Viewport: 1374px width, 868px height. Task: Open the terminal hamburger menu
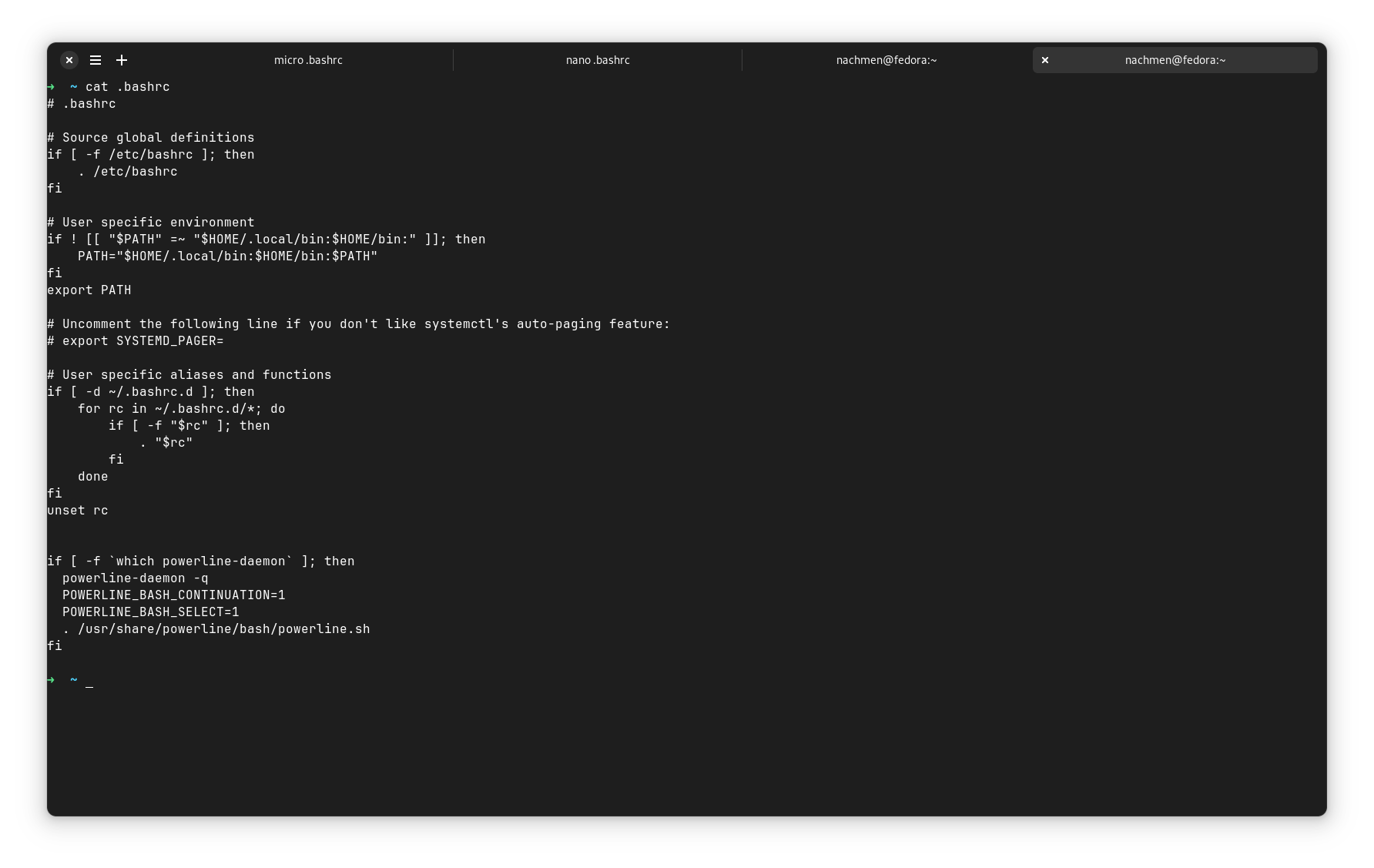[96, 60]
